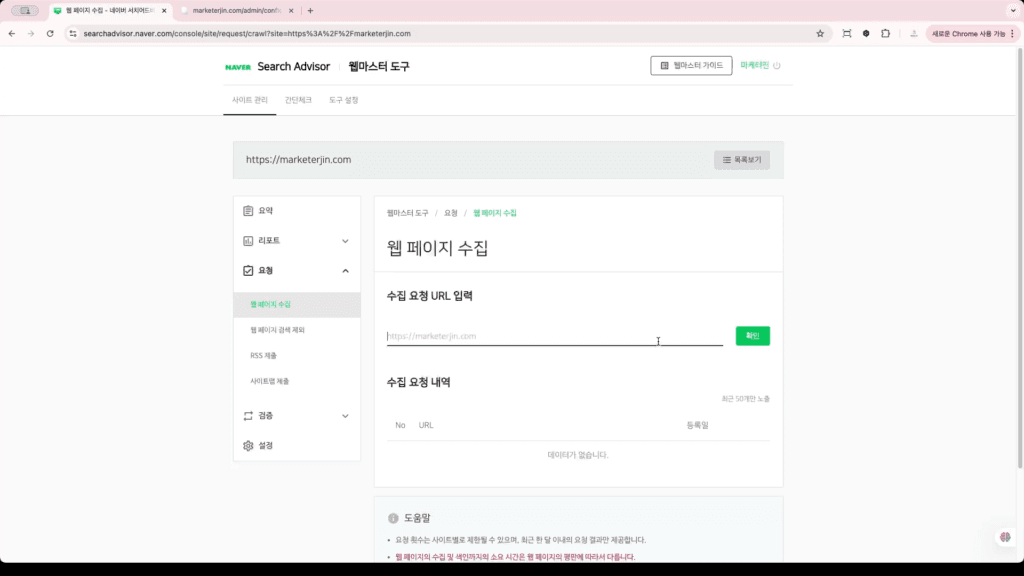The height and width of the screenshot is (576, 1024).
Task: Expand the 검증 sidebar section
Action: point(346,415)
